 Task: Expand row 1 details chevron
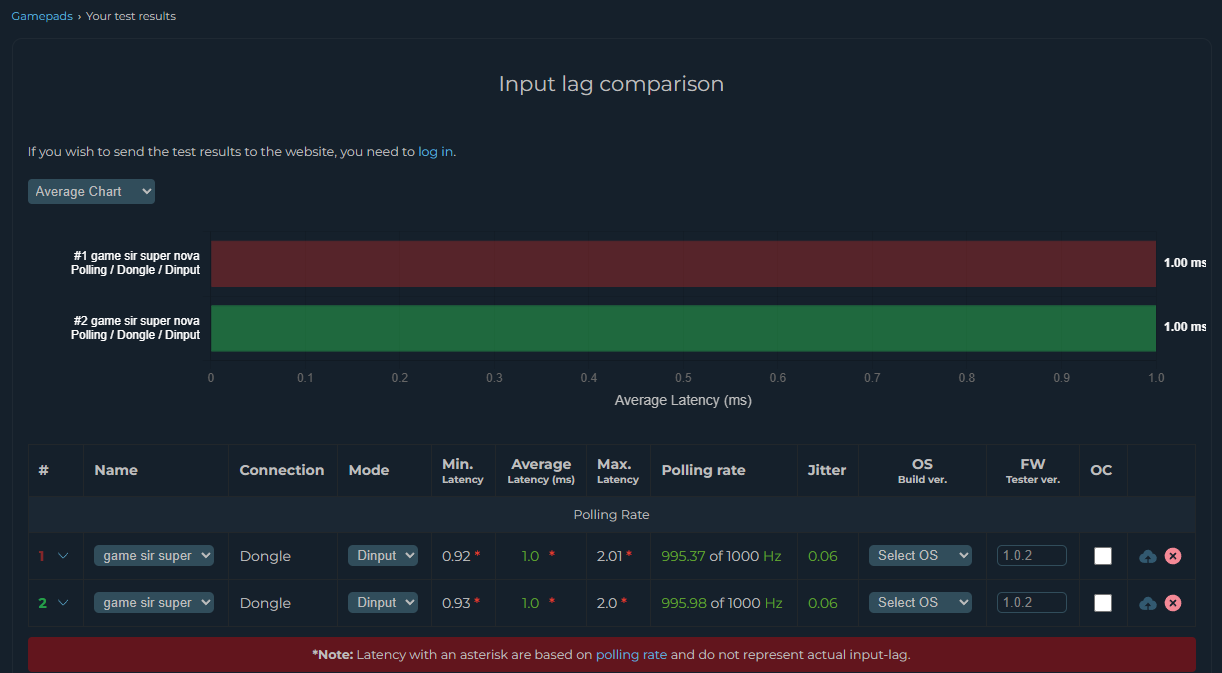point(63,556)
